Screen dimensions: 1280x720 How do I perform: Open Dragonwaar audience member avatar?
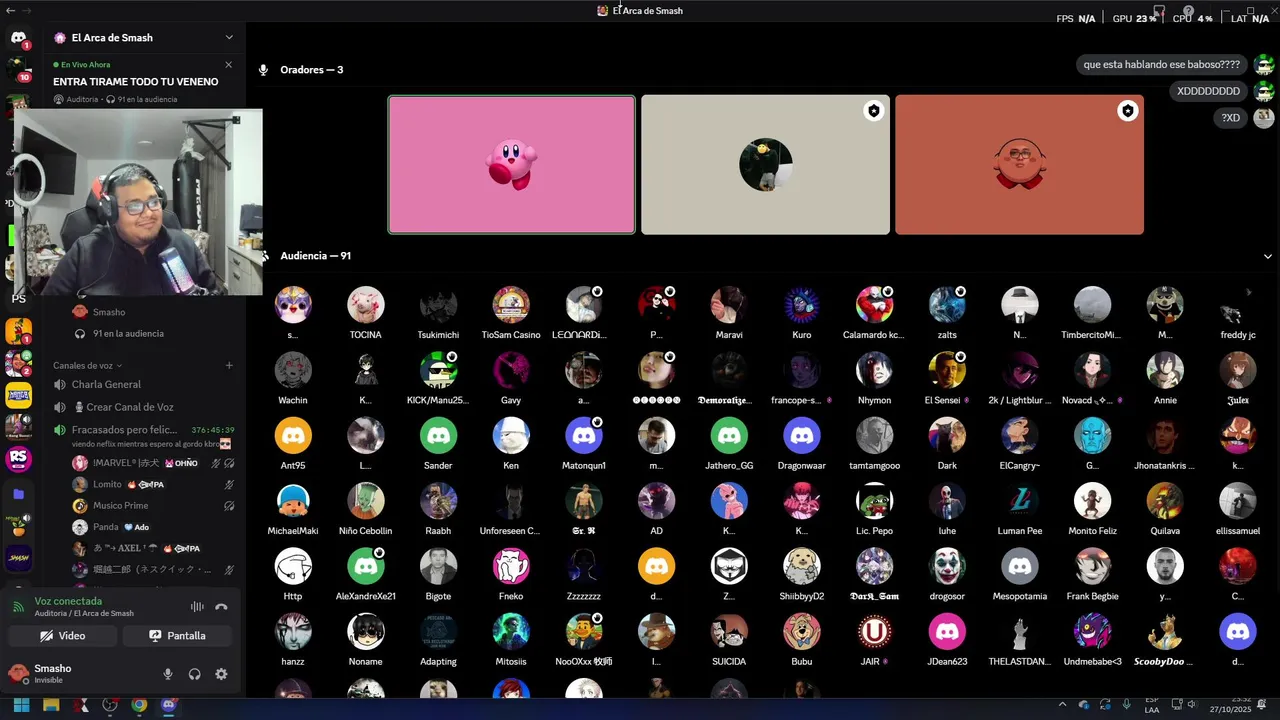(x=802, y=436)
